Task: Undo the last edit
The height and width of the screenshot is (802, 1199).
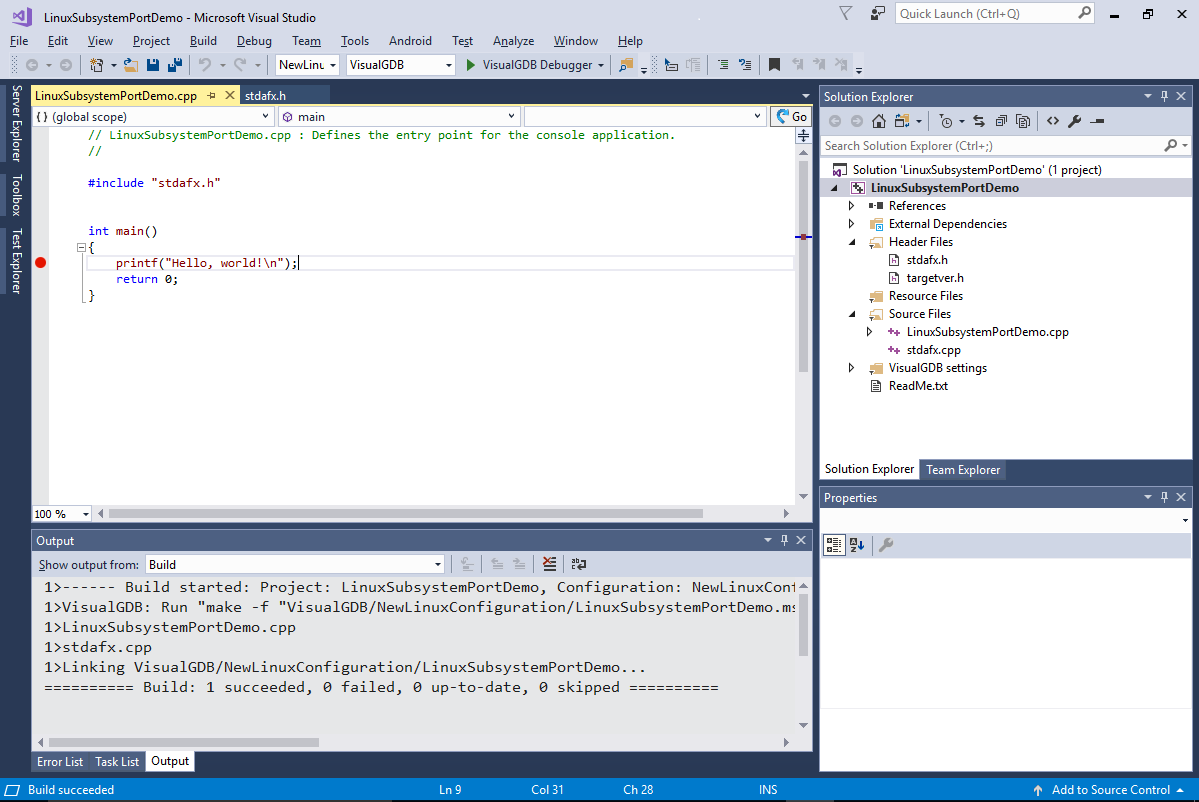Action: (205, 65)
